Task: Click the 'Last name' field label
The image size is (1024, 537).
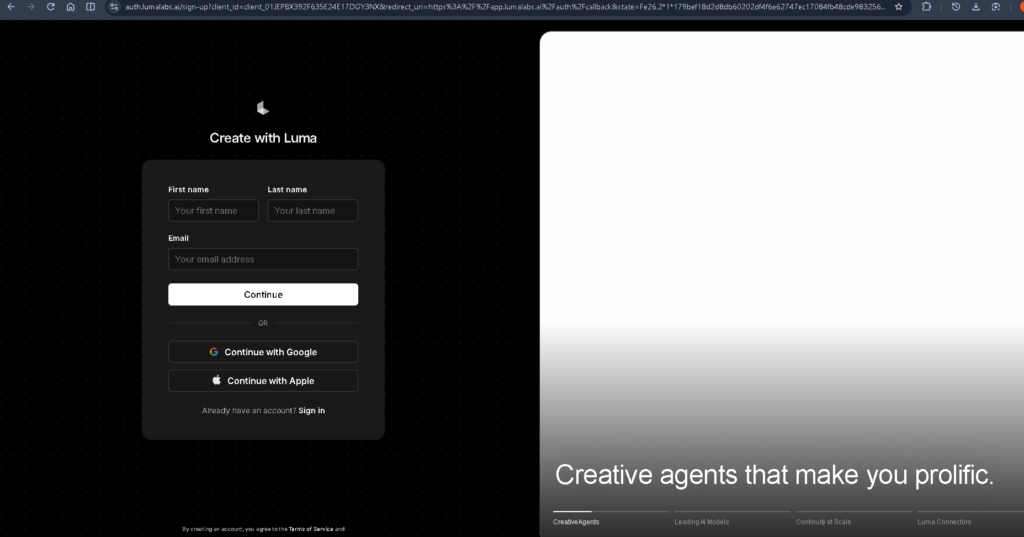Action: coord(287,189)
